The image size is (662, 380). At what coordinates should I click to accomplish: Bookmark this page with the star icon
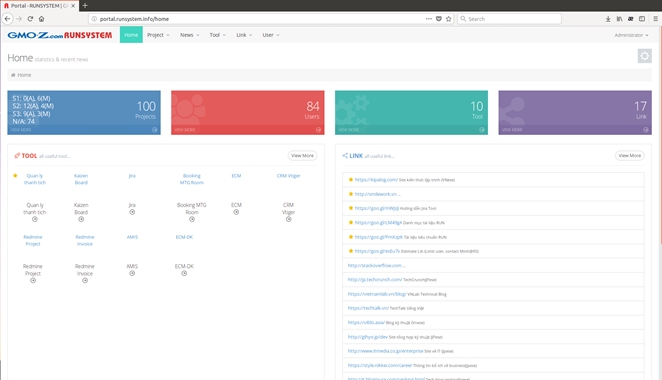(x=448, y=19)
